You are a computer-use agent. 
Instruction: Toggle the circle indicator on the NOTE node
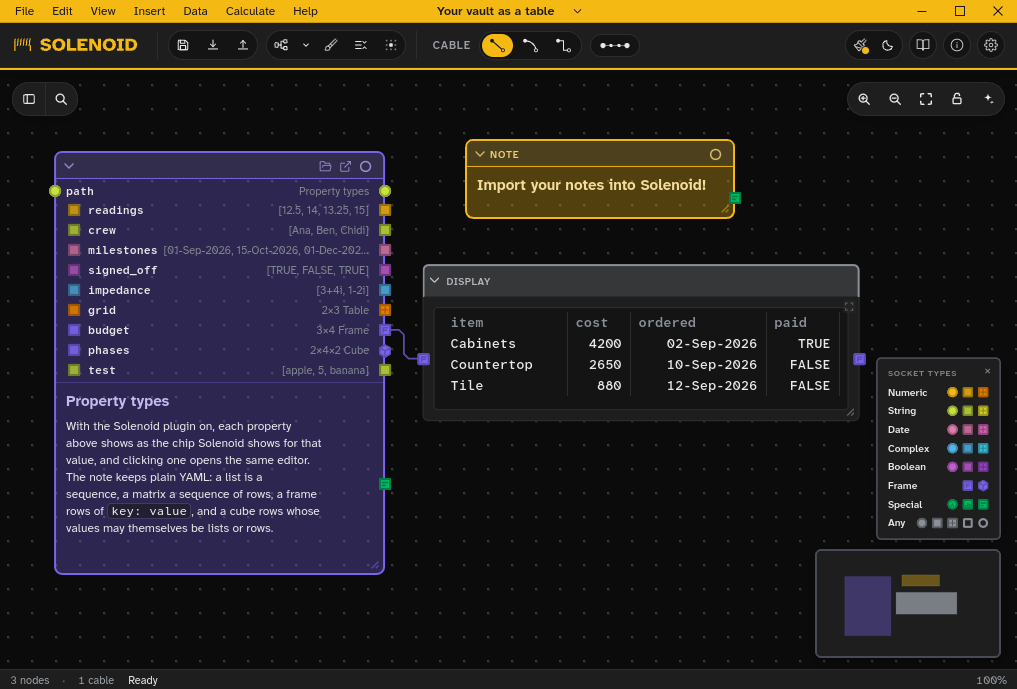click(x=715, y=154)
